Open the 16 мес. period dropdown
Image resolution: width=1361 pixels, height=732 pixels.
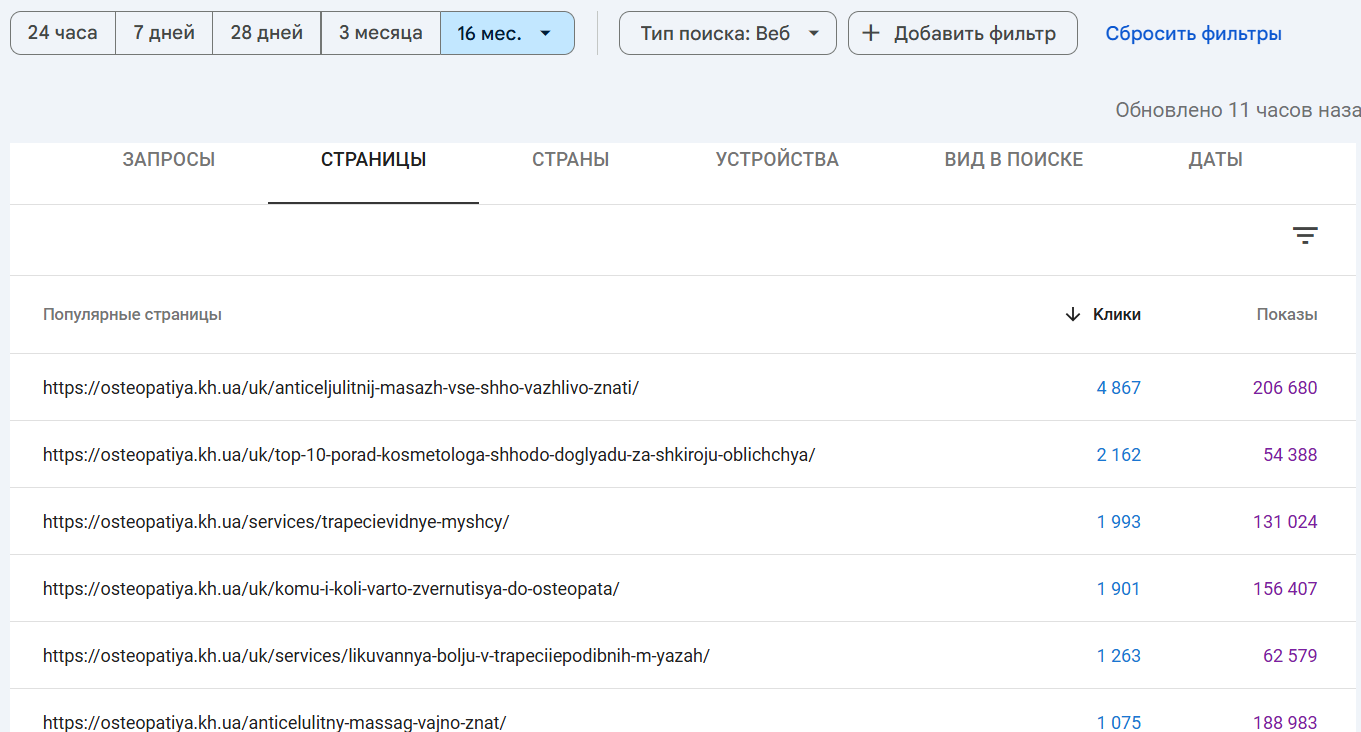507,33
